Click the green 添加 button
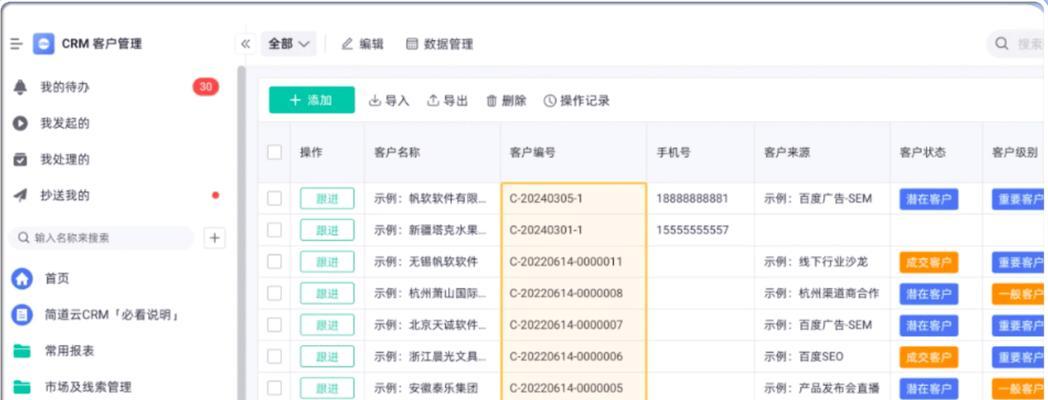Viewport: 1048px width, 400px height. (x=311, y=100)
